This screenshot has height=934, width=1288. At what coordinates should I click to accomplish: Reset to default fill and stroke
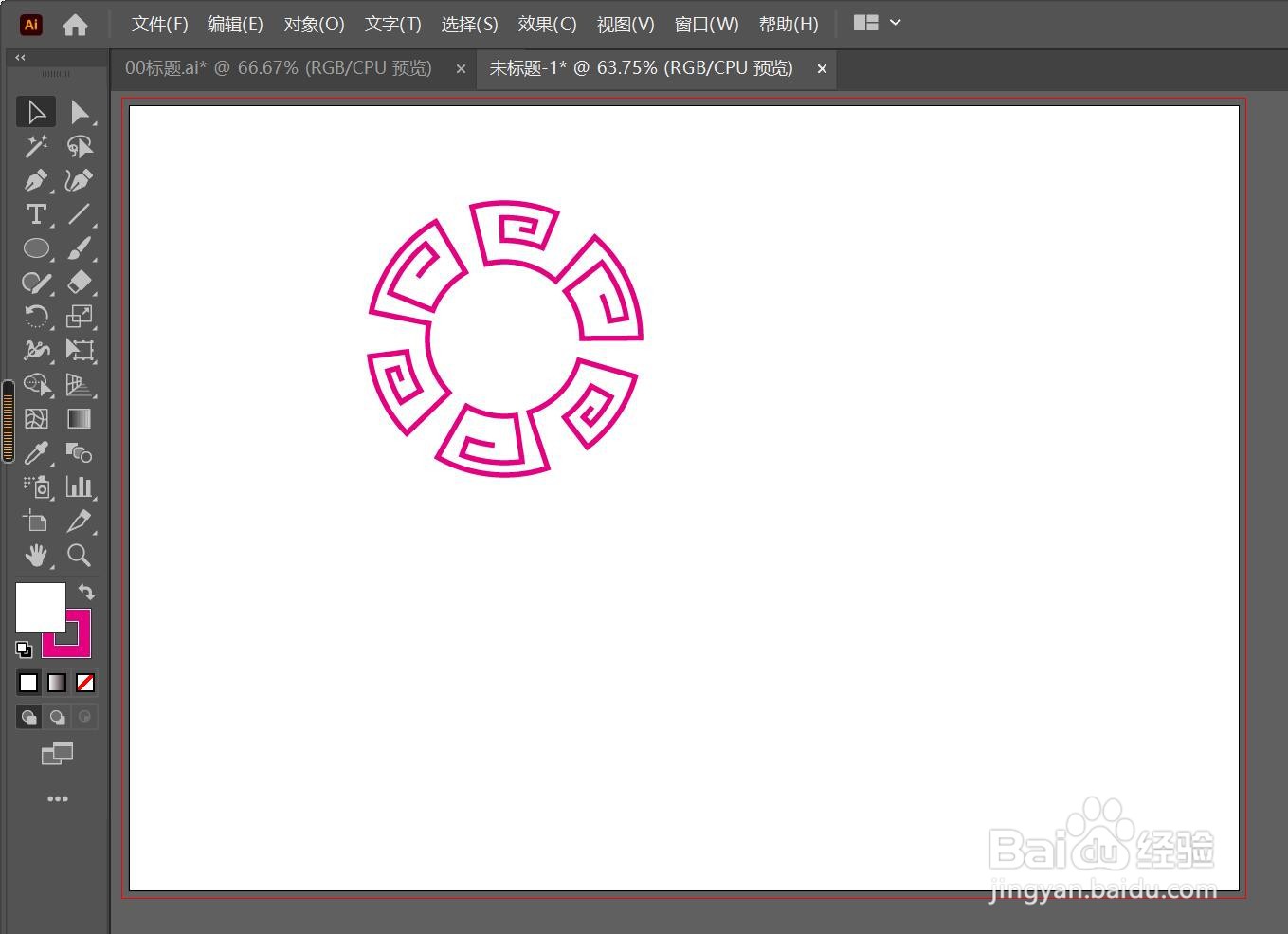coord(24,650)
